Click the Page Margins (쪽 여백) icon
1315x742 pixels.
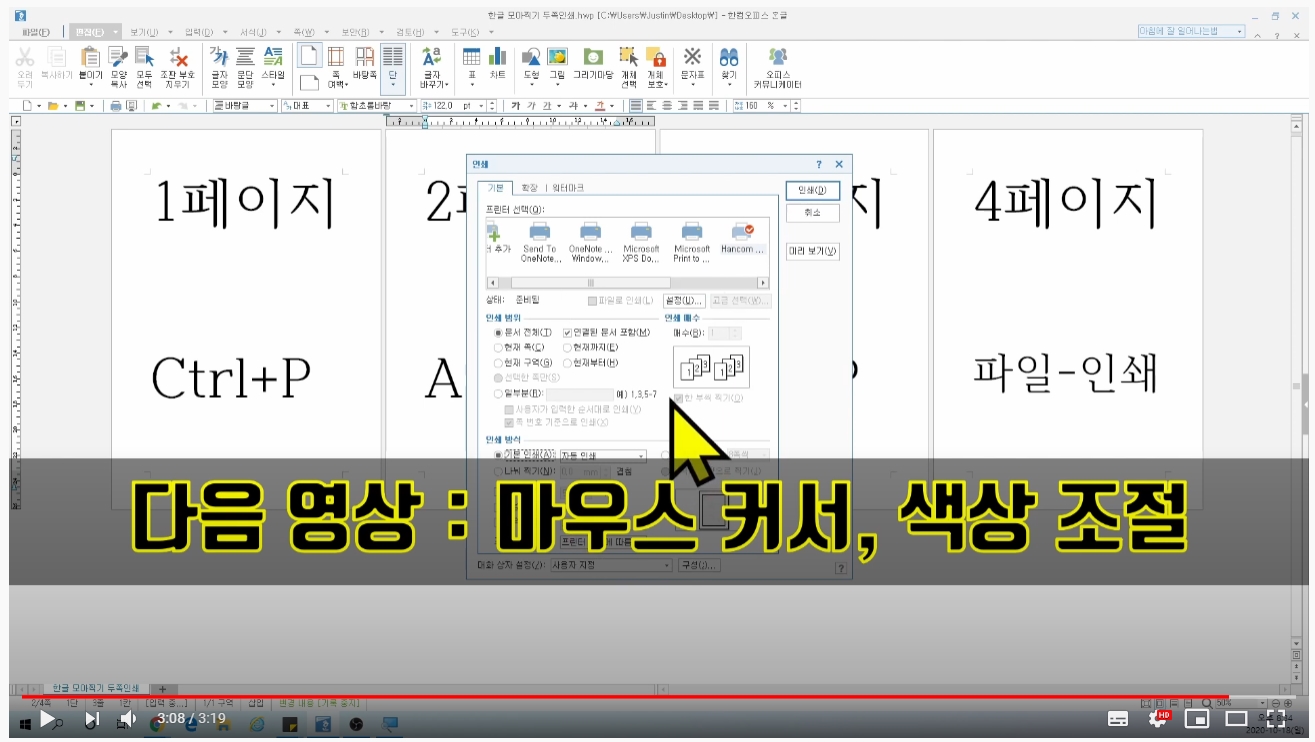[x=336, y=57]
